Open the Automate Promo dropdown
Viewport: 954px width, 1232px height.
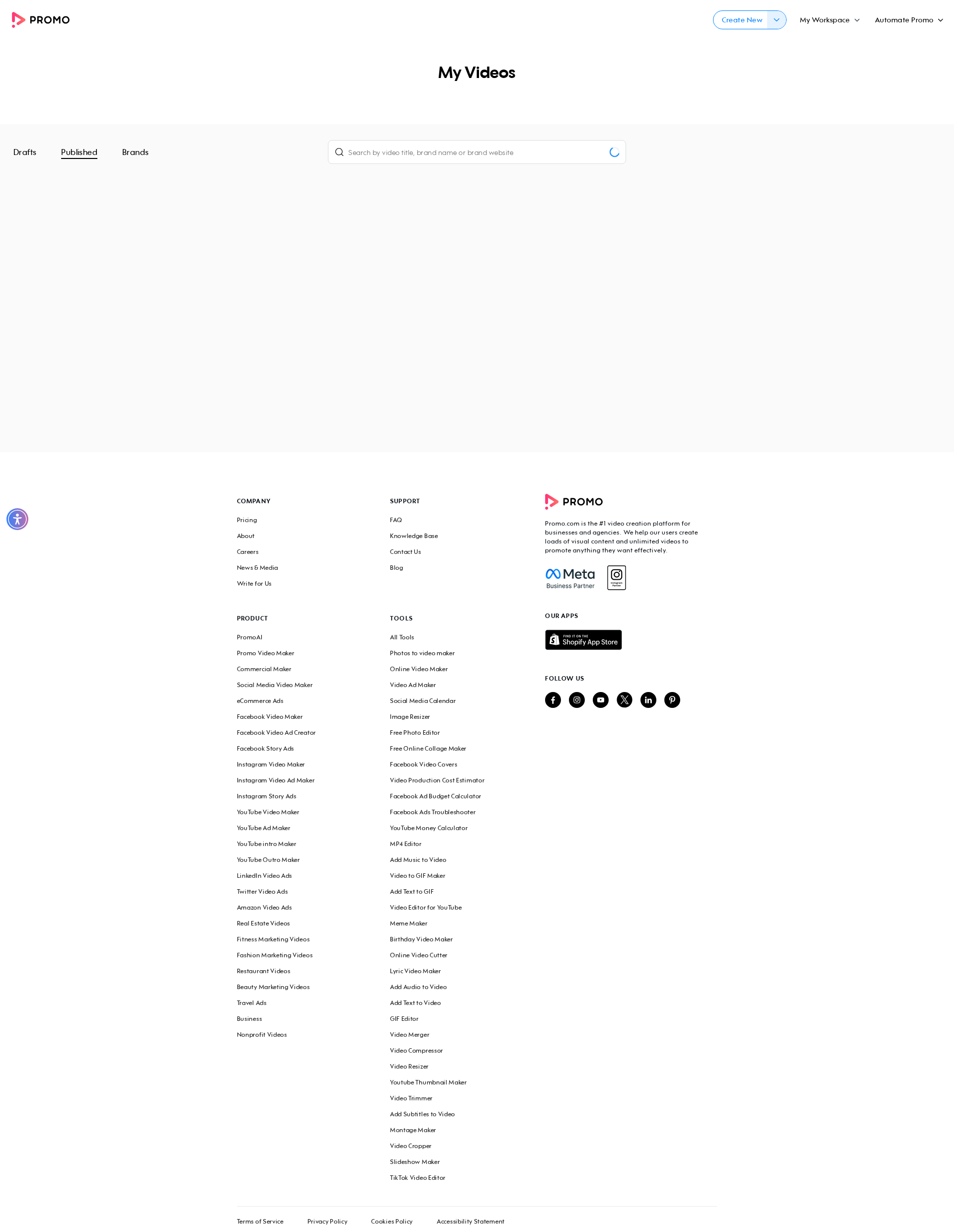909,20
